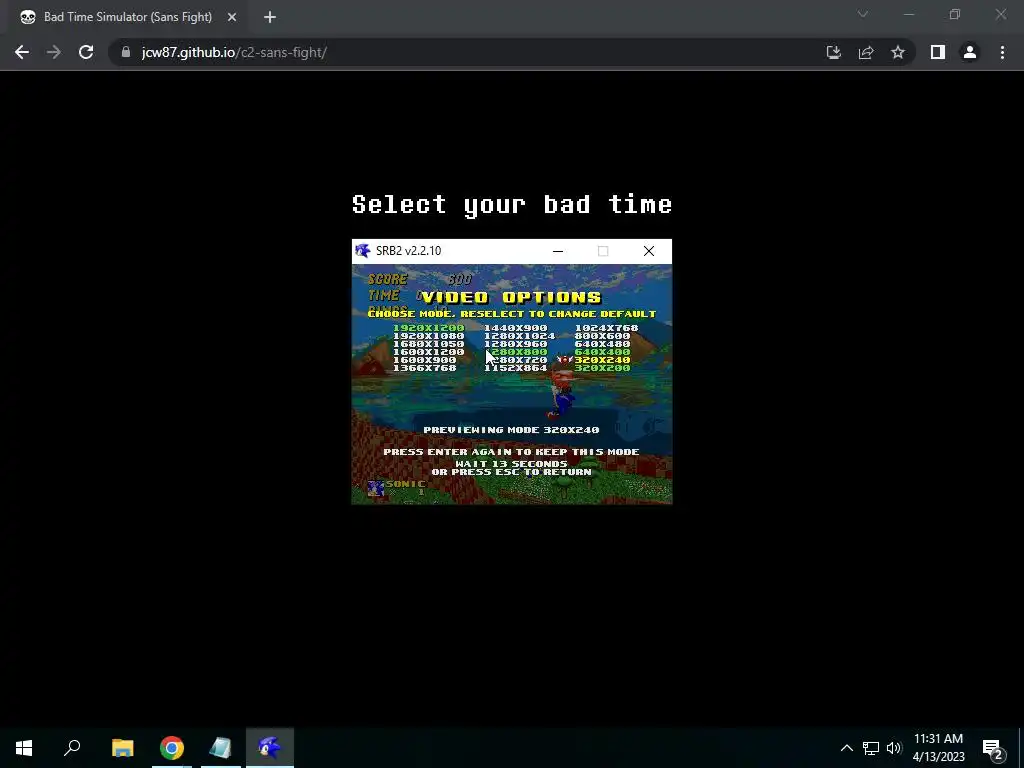Choose the 1280x960 resolution
The width and height of the screenshot is (1024, 768).
tap(515, 344)
